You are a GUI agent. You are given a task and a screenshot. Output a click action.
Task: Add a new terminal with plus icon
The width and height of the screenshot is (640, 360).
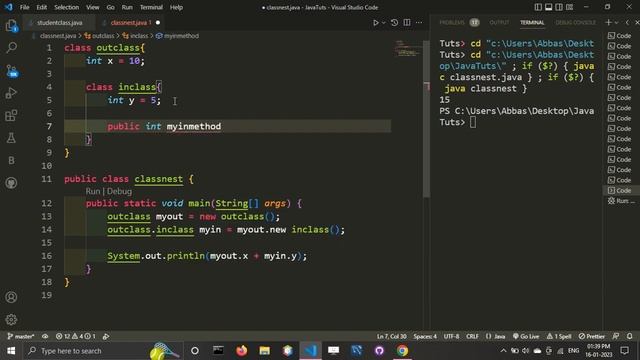click(608, 23)
